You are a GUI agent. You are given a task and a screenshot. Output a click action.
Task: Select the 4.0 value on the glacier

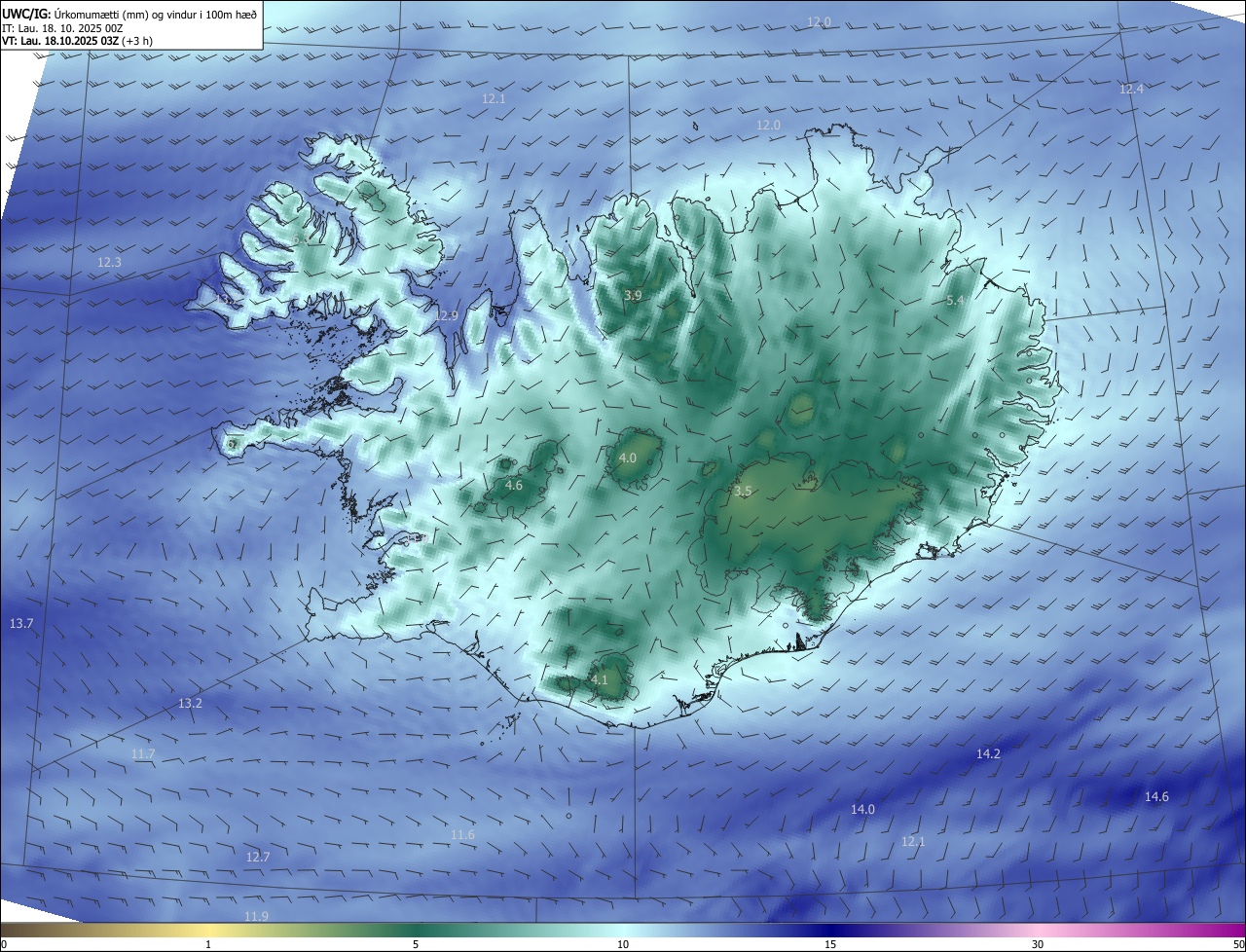click(x=628, y=458)
